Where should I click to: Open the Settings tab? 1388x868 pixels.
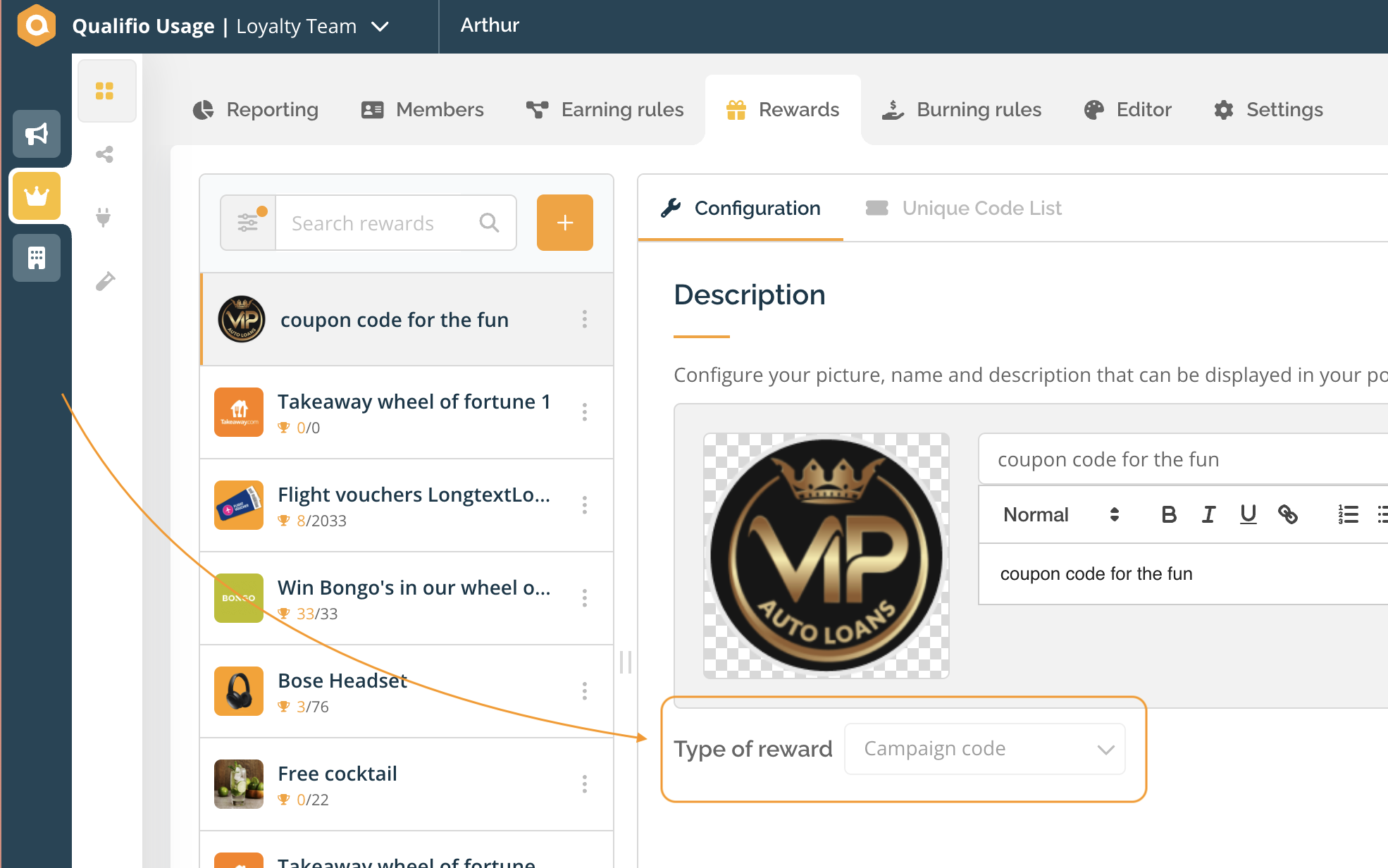(1268, 110)
